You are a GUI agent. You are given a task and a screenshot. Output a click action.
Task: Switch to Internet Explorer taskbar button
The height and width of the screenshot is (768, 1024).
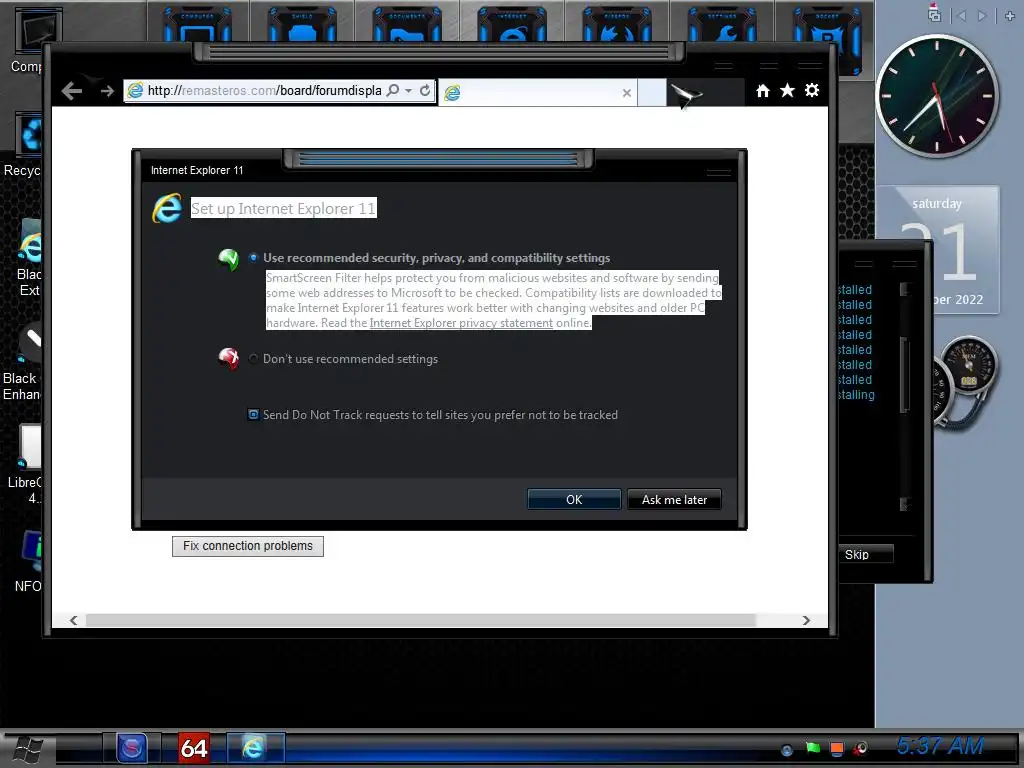[x=254, y=748]
